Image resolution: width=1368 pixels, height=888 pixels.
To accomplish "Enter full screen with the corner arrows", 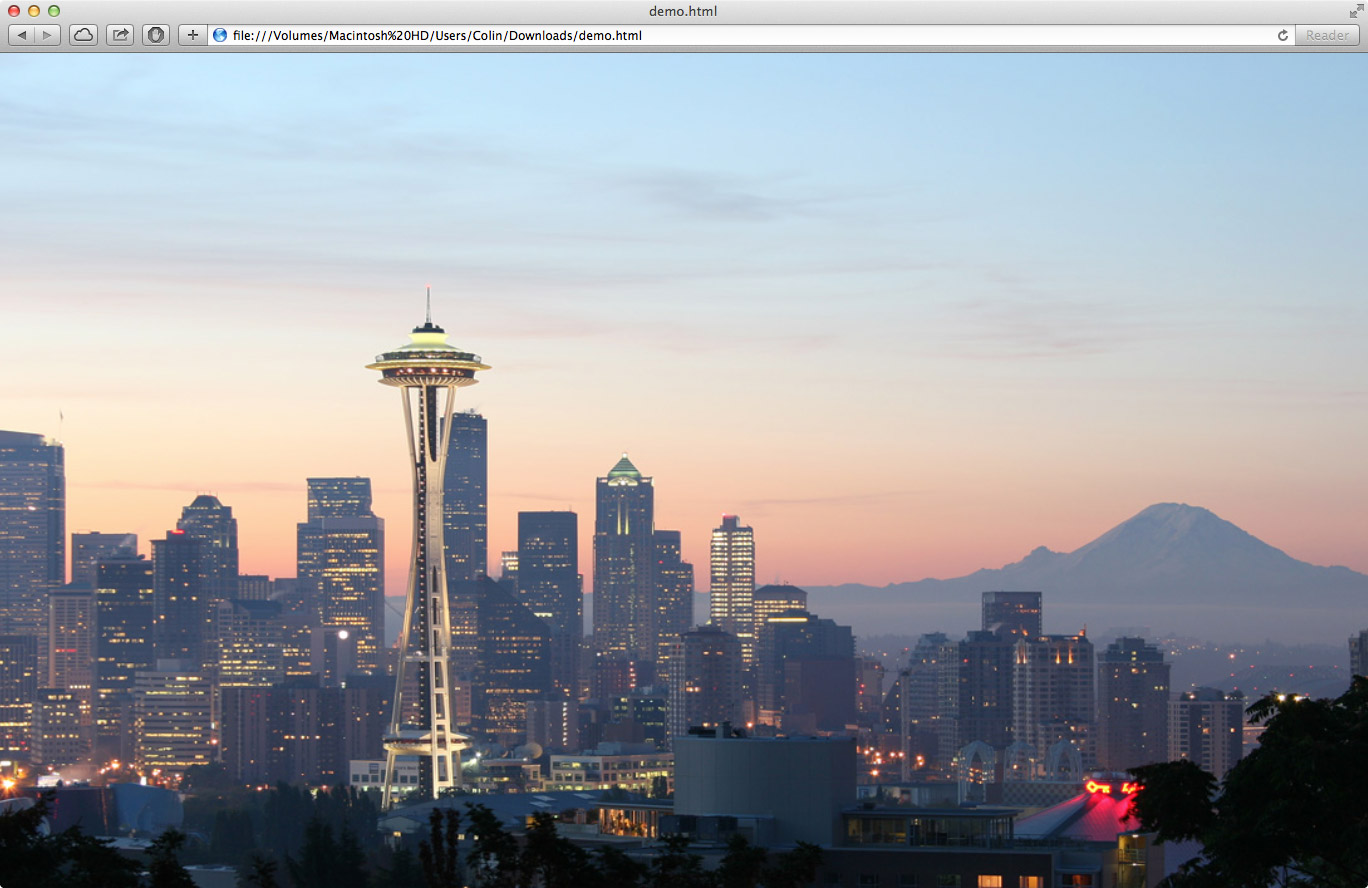I will tap(1356, 11).
